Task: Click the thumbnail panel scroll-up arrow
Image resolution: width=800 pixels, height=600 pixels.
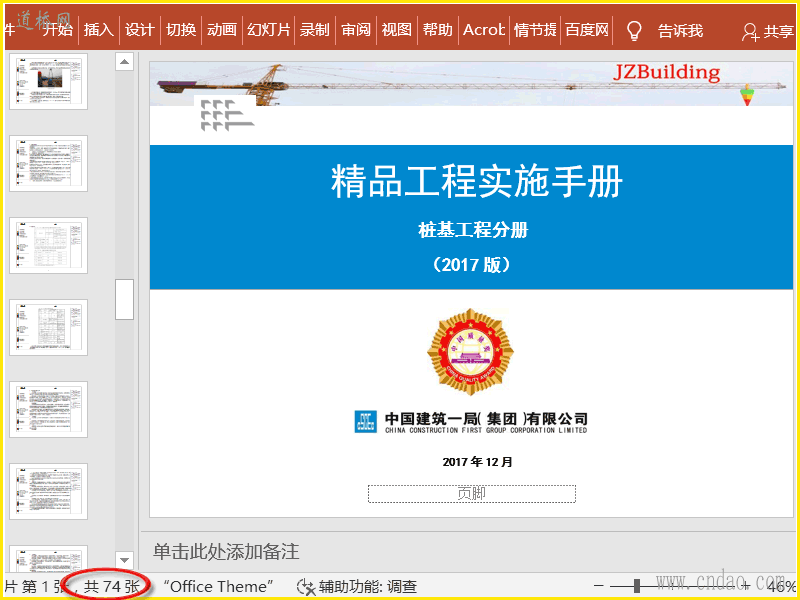Action: click(124, 62)
